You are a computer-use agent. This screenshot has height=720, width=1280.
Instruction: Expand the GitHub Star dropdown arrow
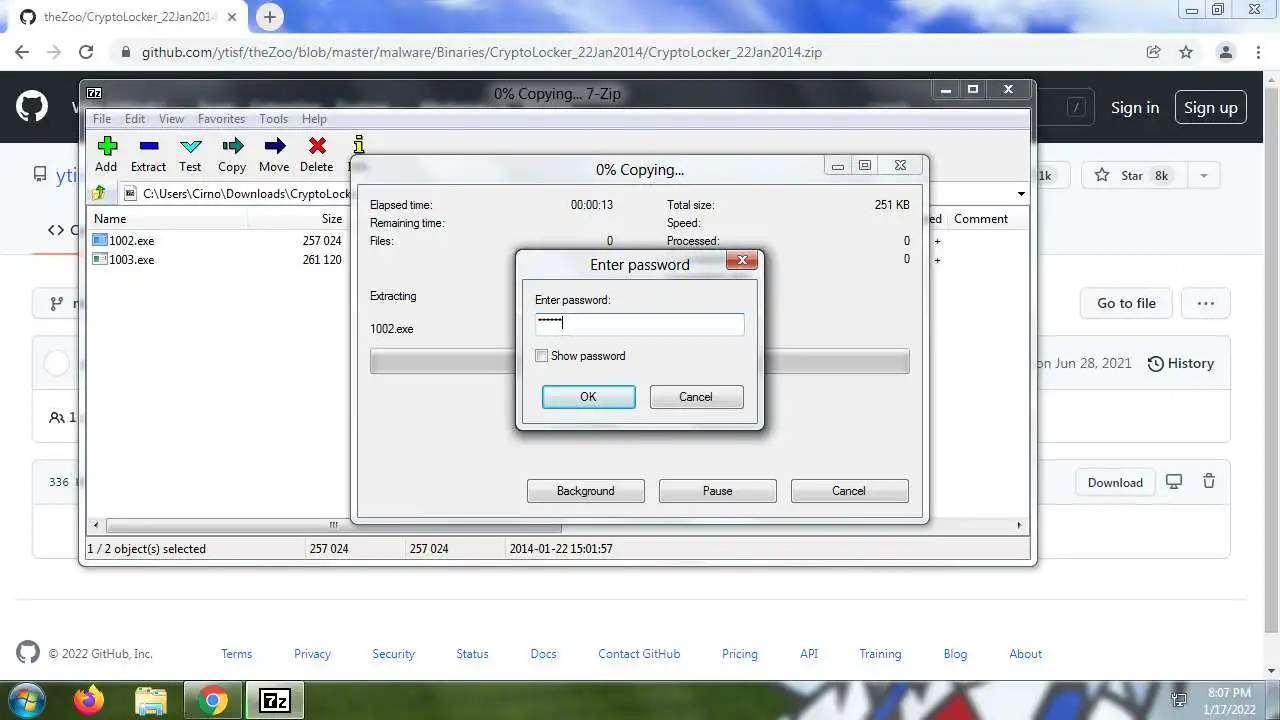pos(1203,176)
